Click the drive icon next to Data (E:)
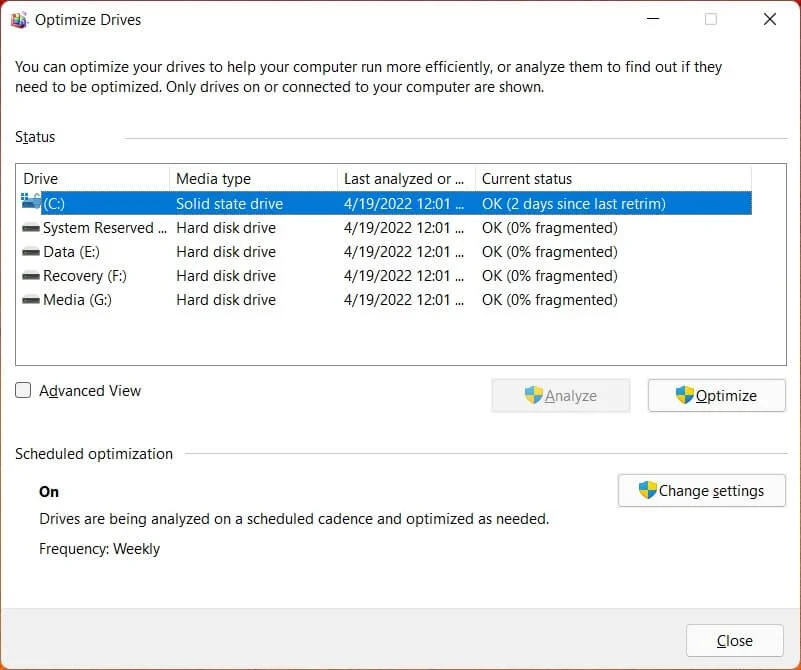The image size is (801, 670). pyautogui.click(x=31, y=251)
